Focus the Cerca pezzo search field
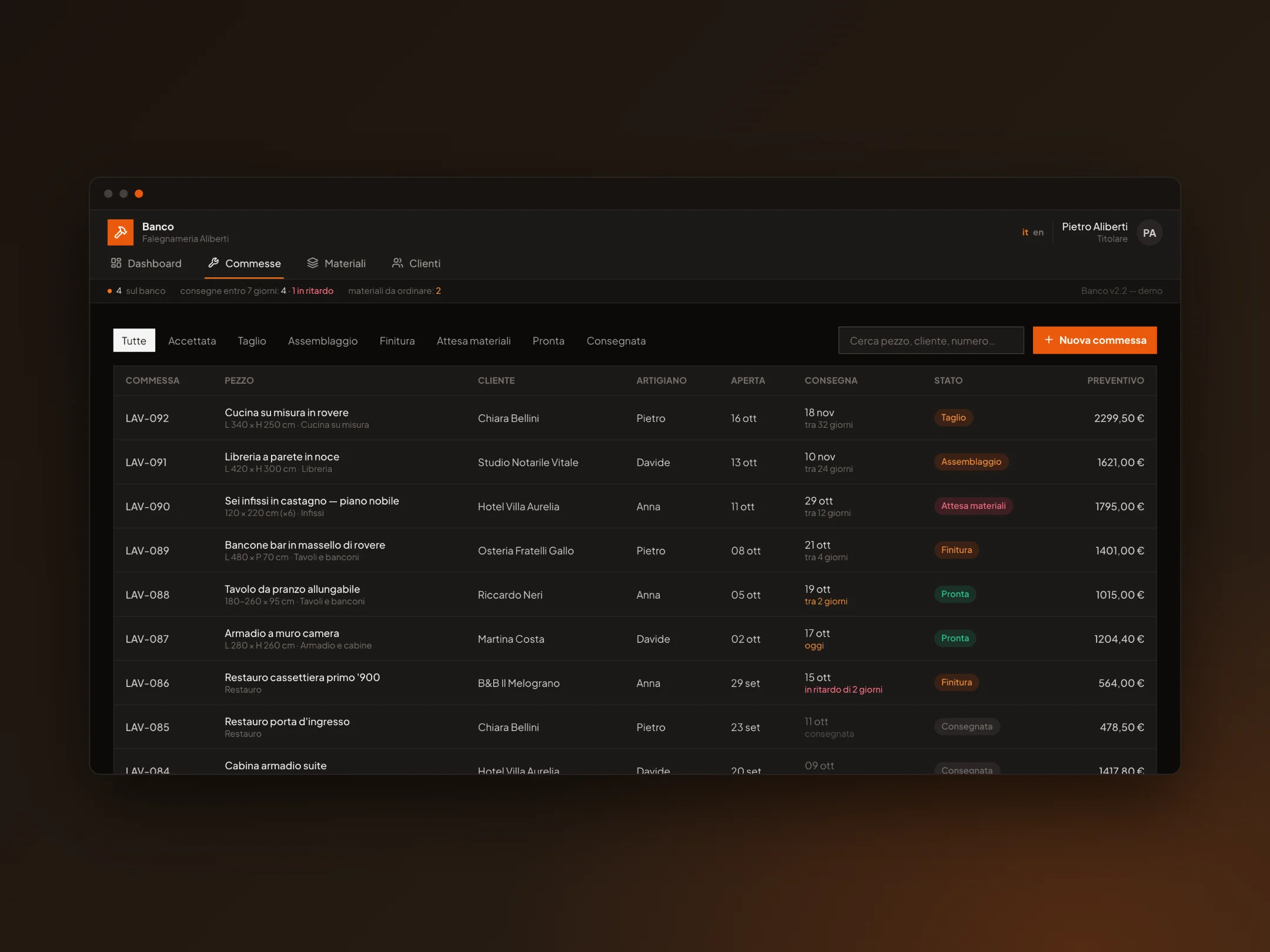The height and width of the screenshot is (952, 1270). (x=931, y=340)
